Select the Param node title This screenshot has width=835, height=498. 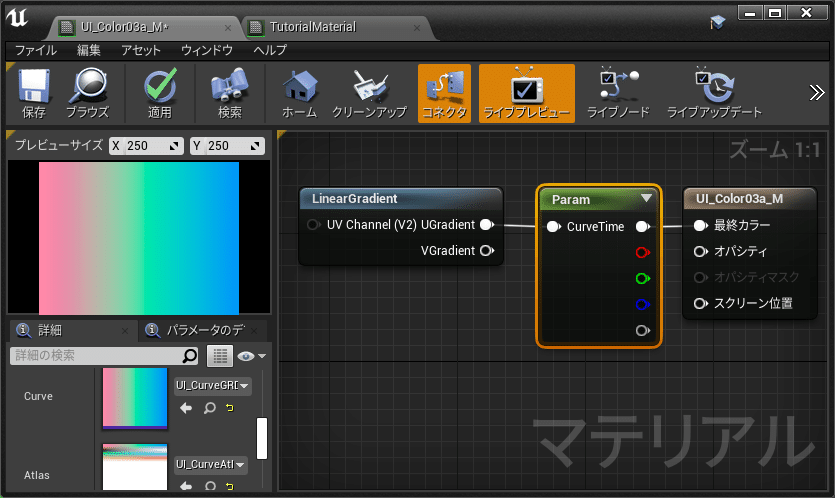pos(570,200)
